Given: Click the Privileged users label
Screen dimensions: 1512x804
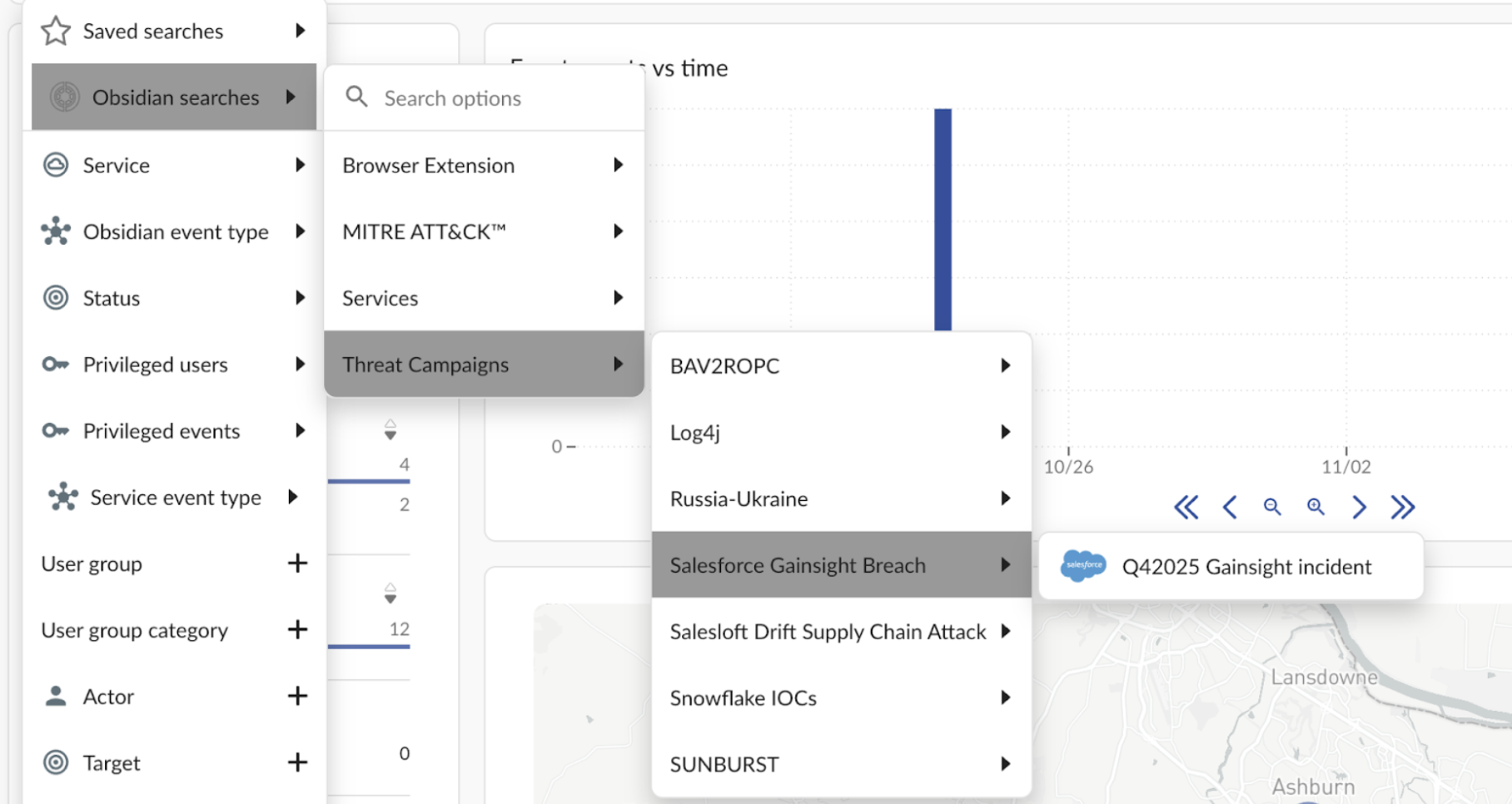Looking at the screenshot, I should (x=155, y=365).
